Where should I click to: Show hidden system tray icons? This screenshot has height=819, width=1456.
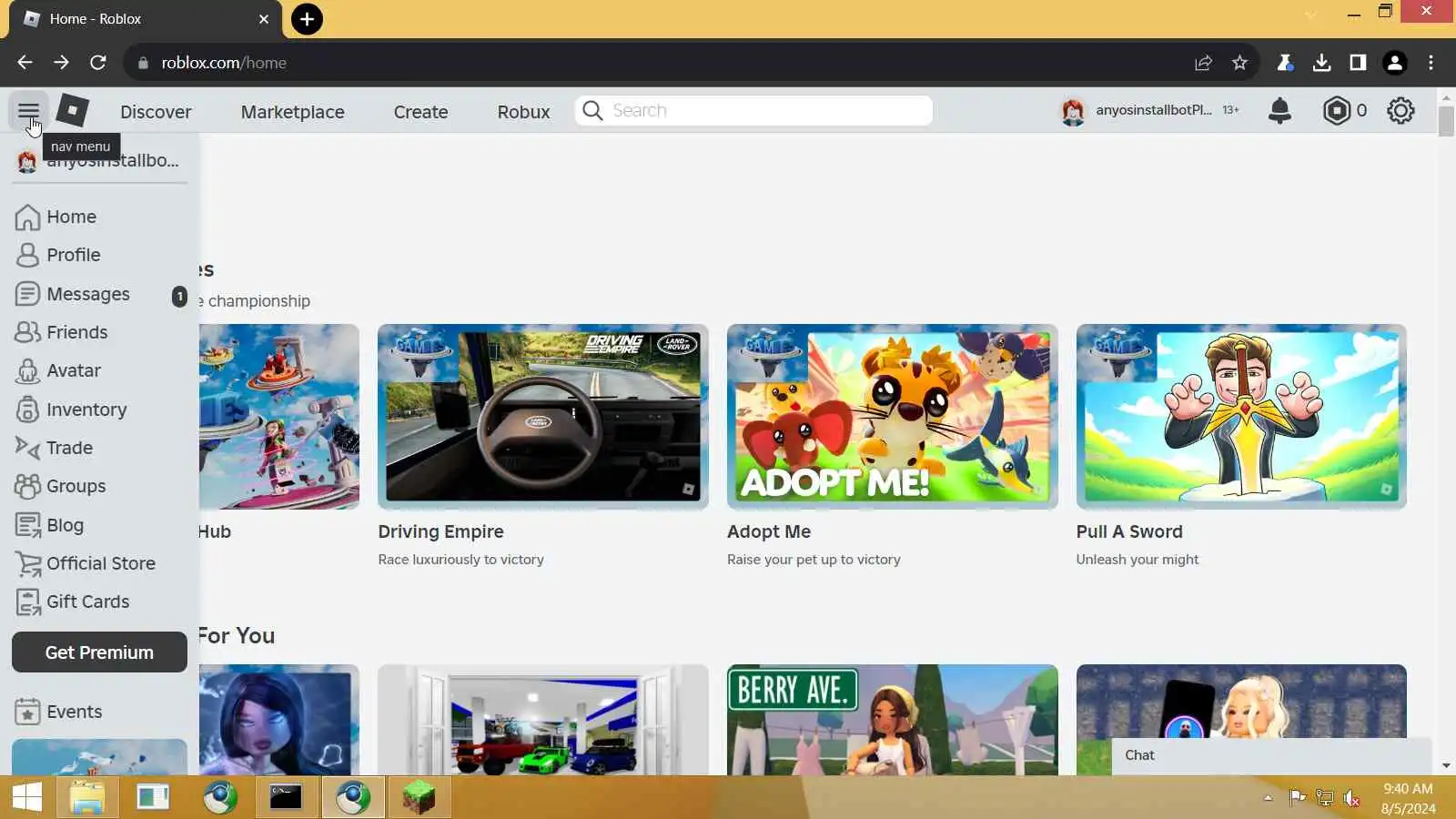[1268, 798]
